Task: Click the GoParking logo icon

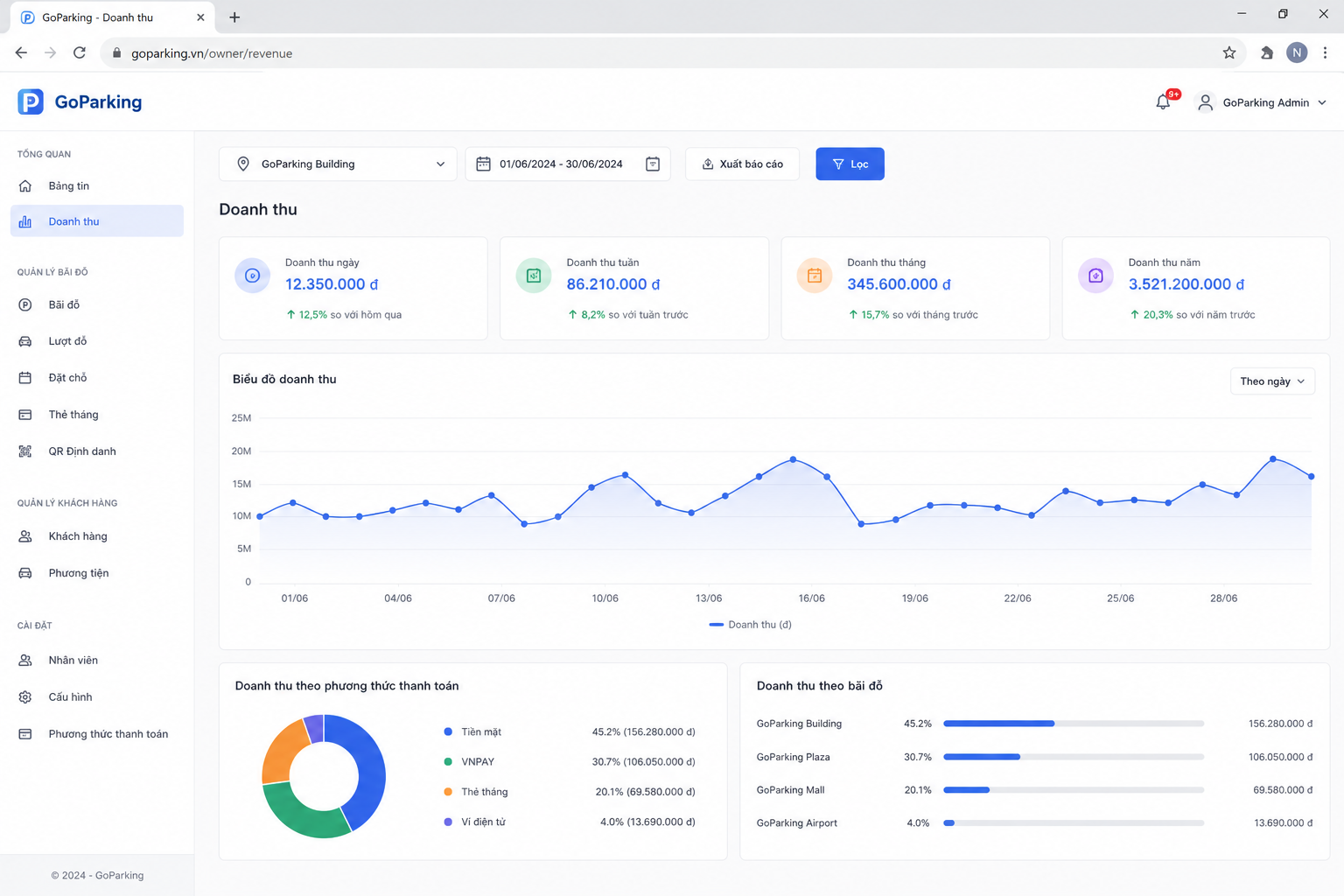Action: pos(31,101)
